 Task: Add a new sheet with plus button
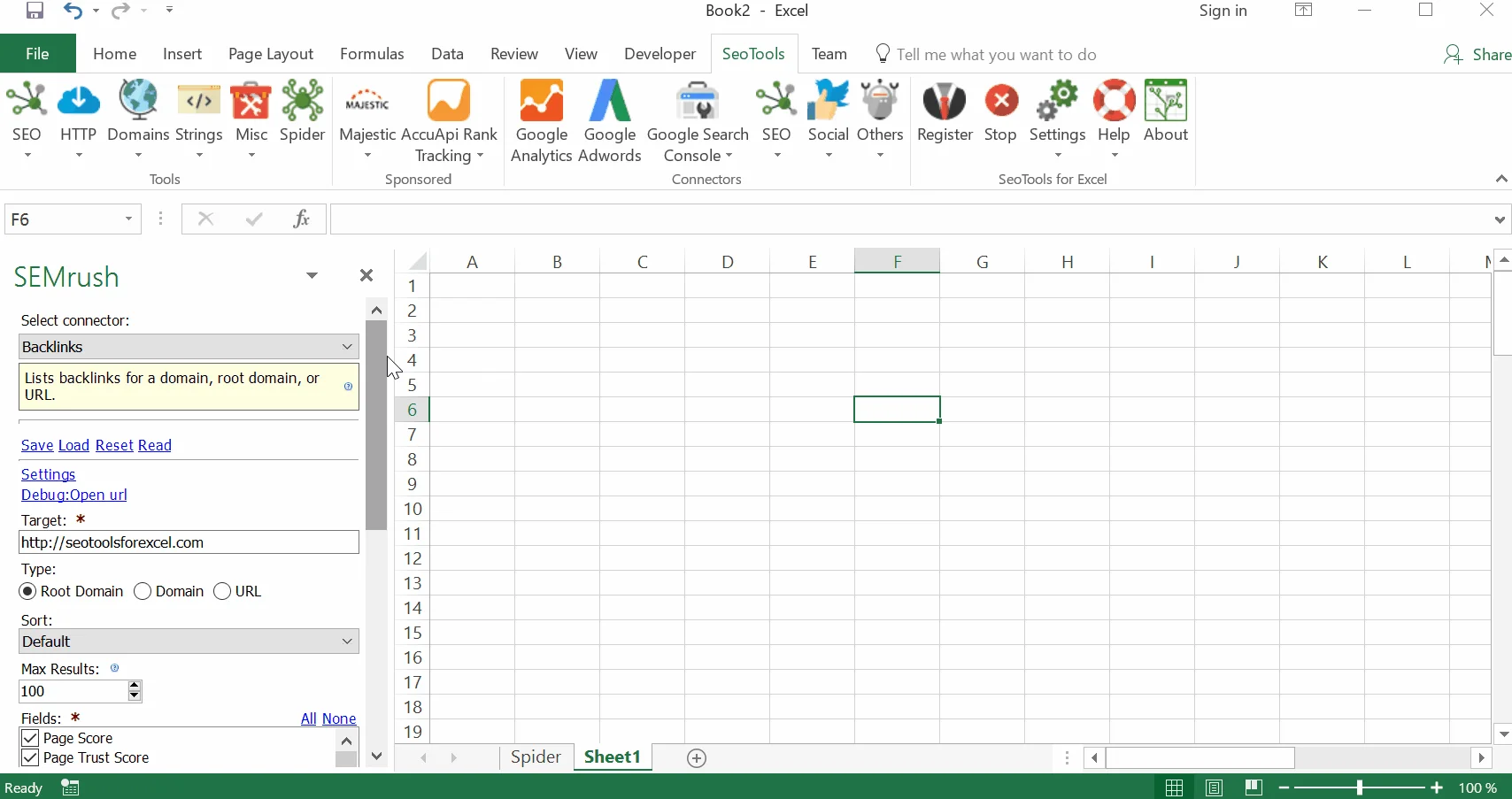[697, 758]
